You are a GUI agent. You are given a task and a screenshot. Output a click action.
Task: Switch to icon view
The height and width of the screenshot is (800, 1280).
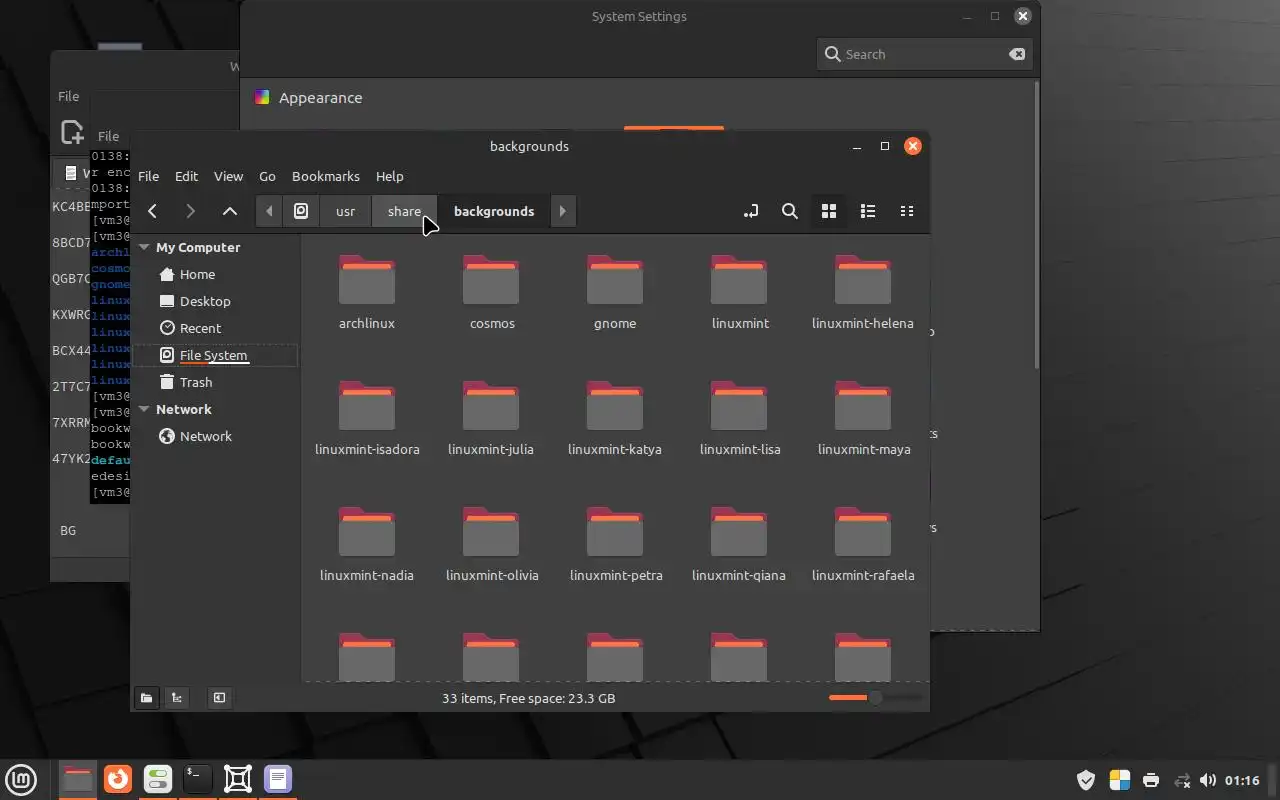(x=828, y=211)
